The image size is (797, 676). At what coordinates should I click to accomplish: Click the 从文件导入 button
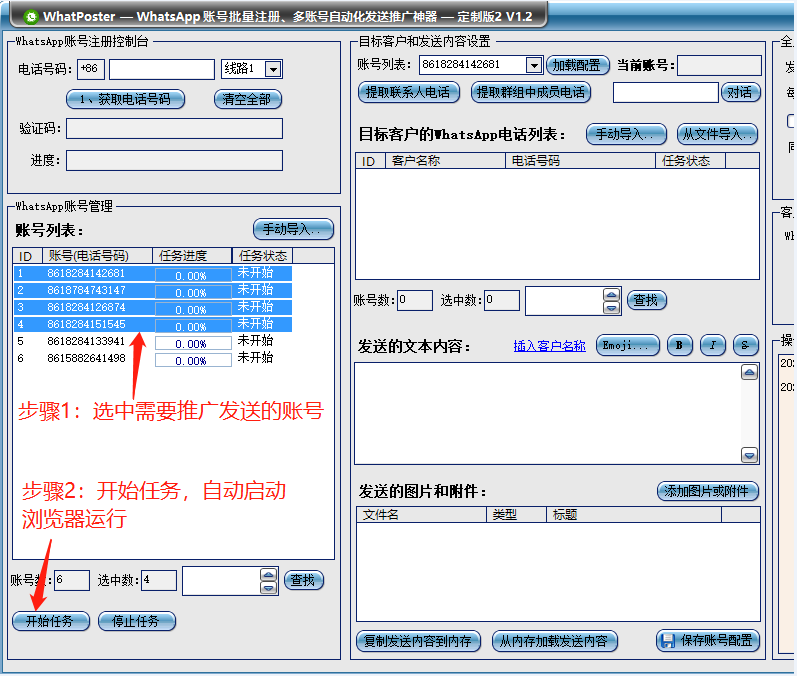[717, 134]
